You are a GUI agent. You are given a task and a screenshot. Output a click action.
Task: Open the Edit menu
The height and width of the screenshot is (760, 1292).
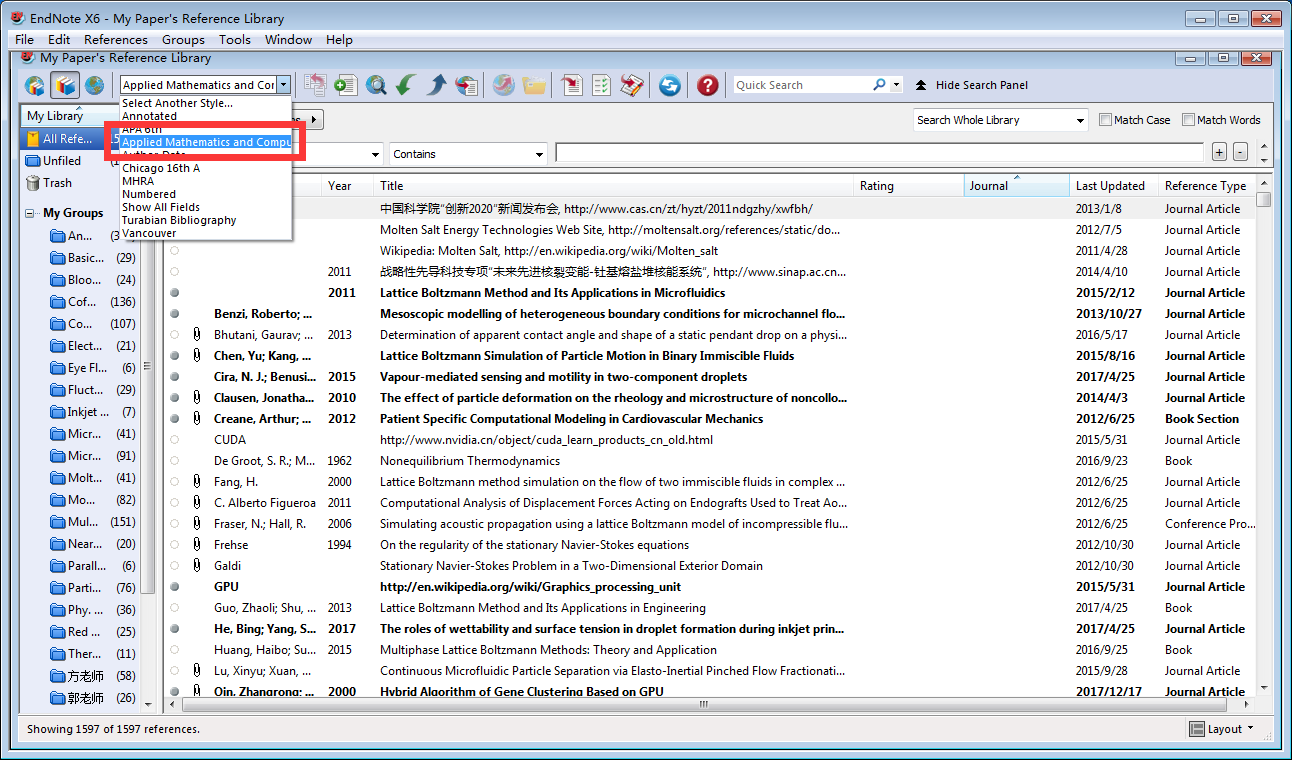click(x=59, y=40)
